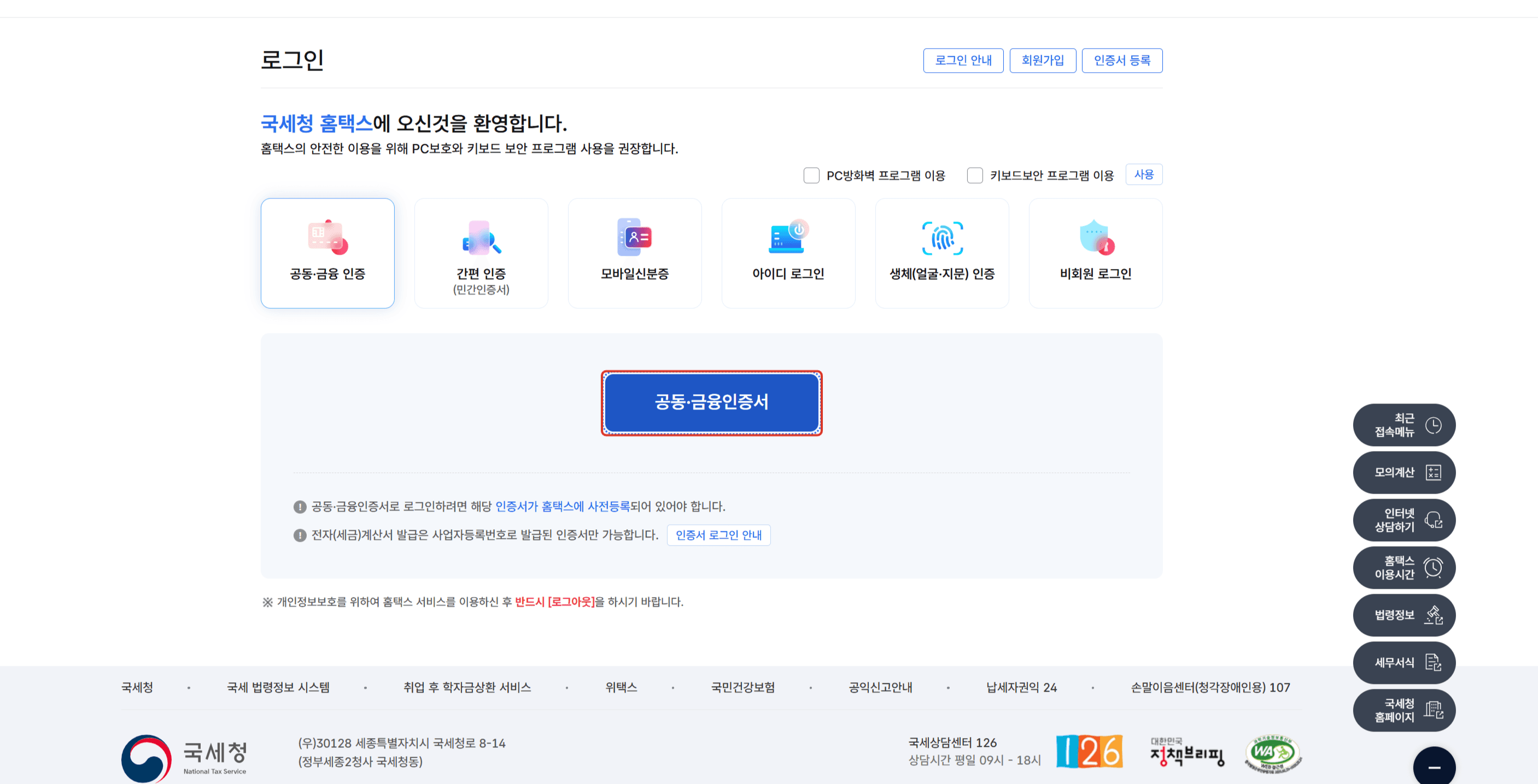
Task: Enable 키보드보안 프로그램 이용 checkbox
Action: tap(974, 175)
